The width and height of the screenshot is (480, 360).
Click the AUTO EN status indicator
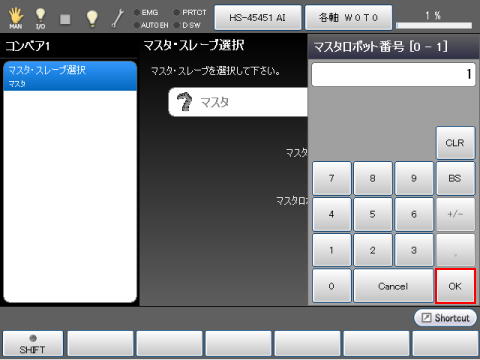coord(151,25)
